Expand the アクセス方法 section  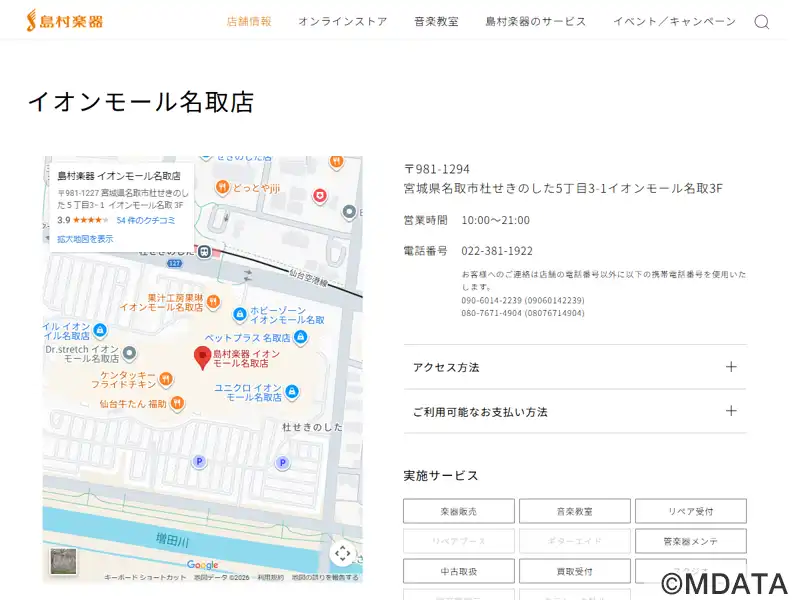click(574, 367)
